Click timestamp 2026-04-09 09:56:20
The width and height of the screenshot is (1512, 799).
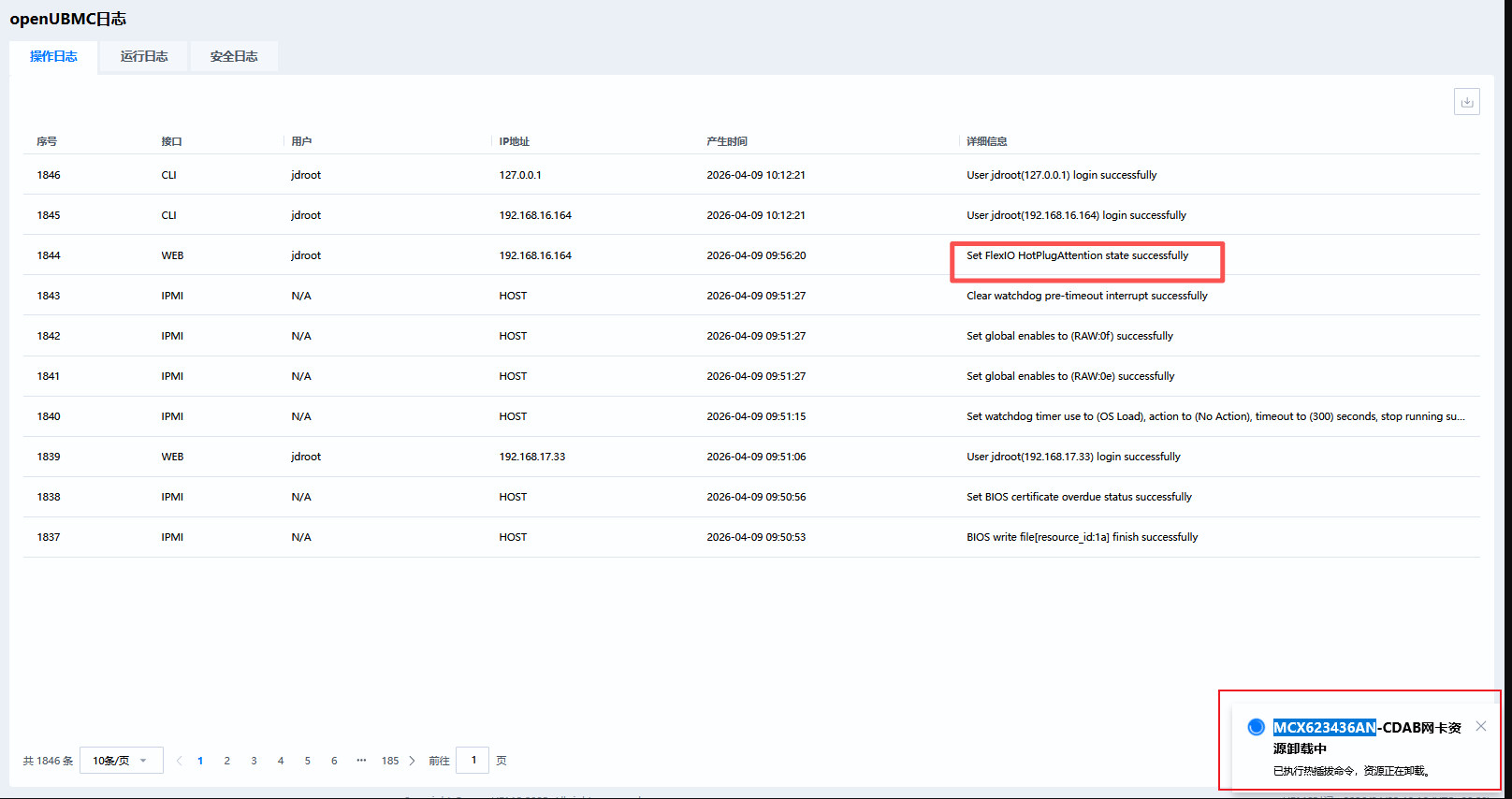click(756, 255)
